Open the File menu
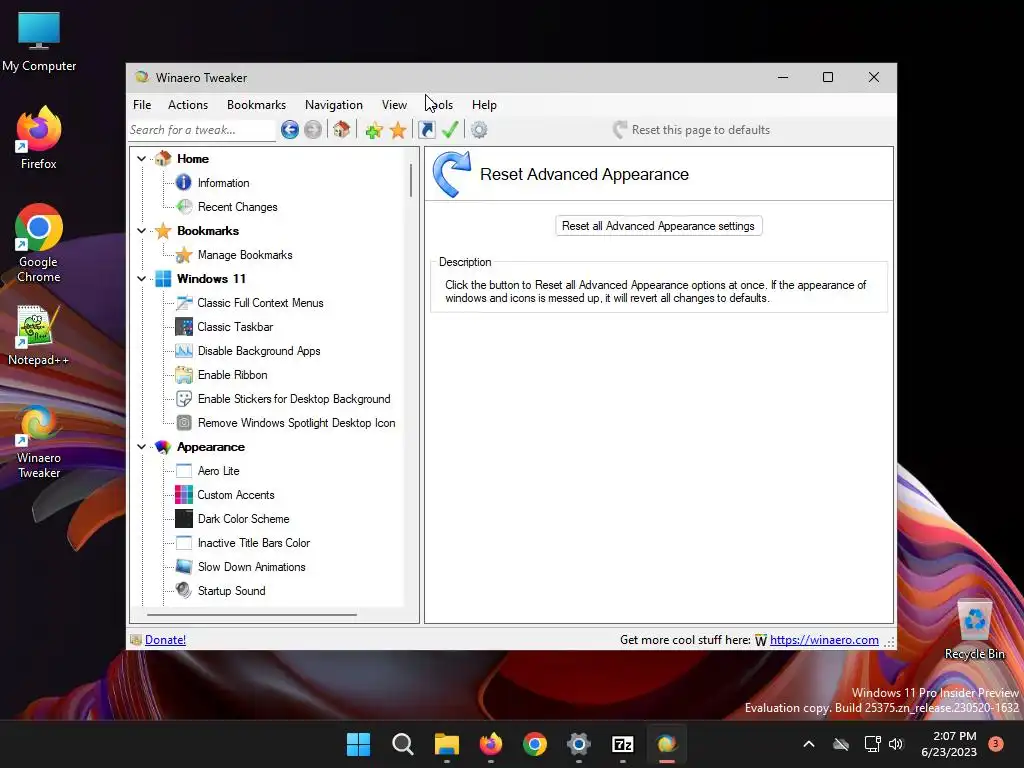This screenshot has width=1024, height=768. tap(142, 104)
